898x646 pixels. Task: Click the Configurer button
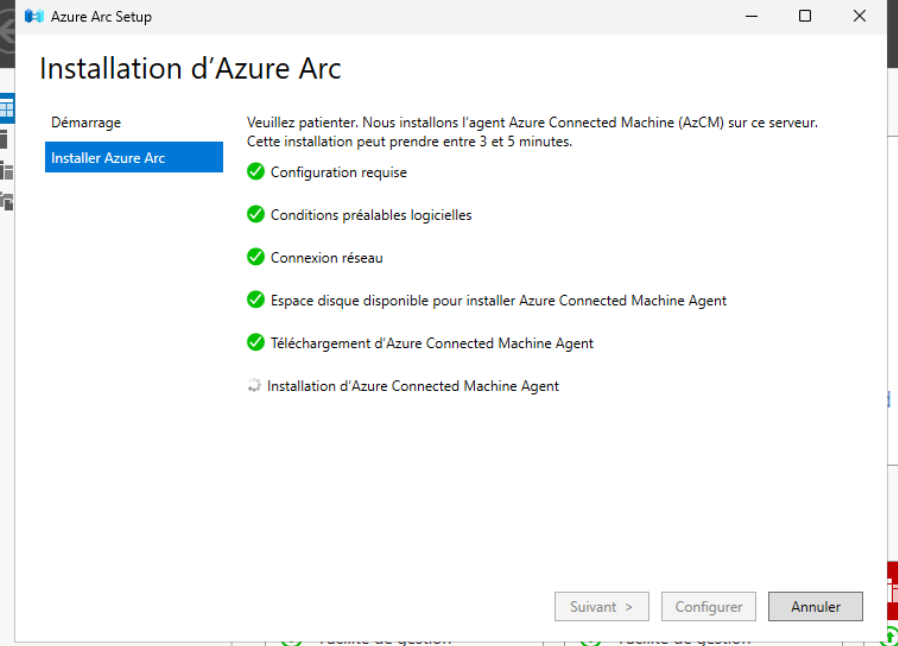pos(708,607)
